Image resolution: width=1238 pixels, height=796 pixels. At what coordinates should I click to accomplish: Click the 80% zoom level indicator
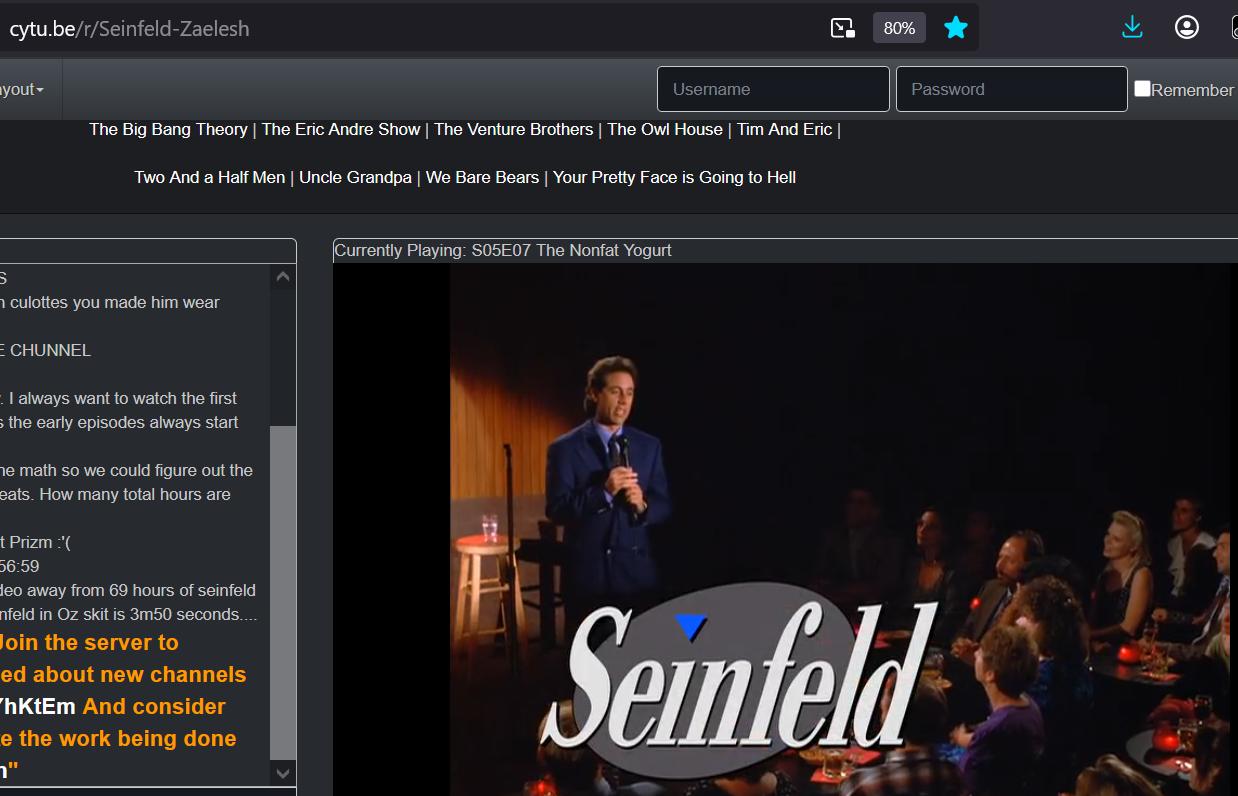(899, 28)
